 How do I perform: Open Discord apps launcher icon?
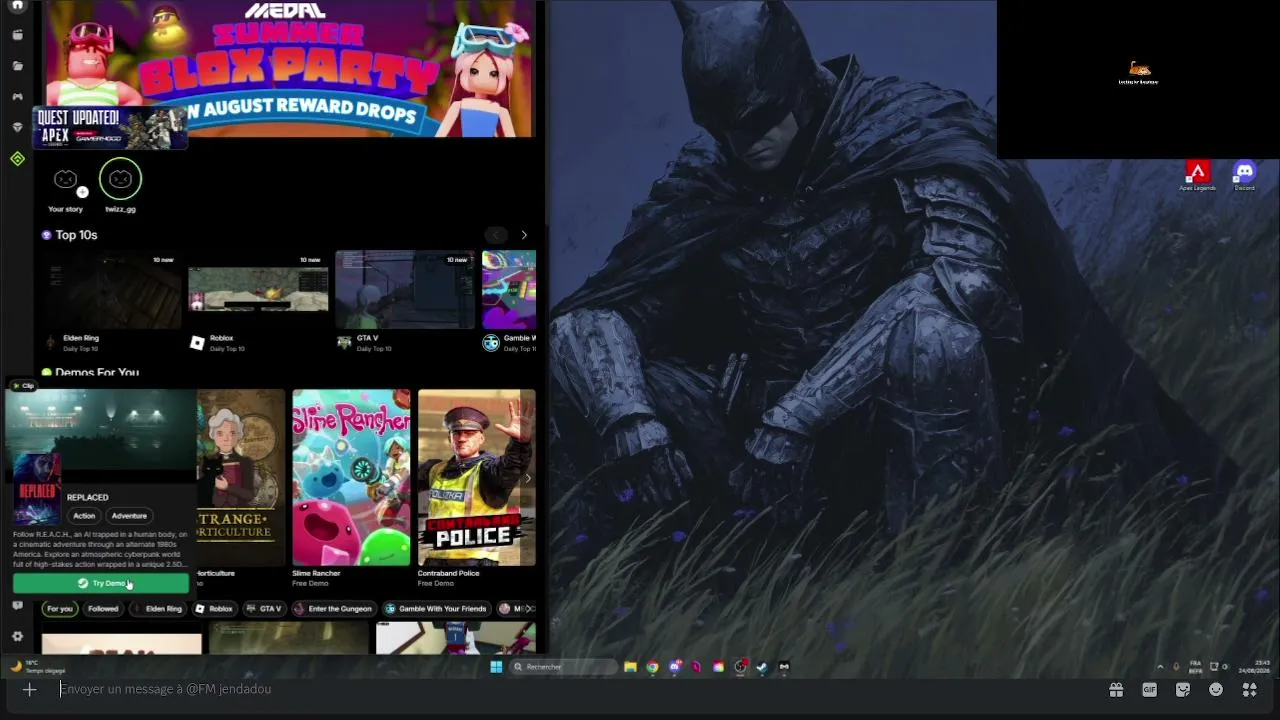(x=1249, y=689)
